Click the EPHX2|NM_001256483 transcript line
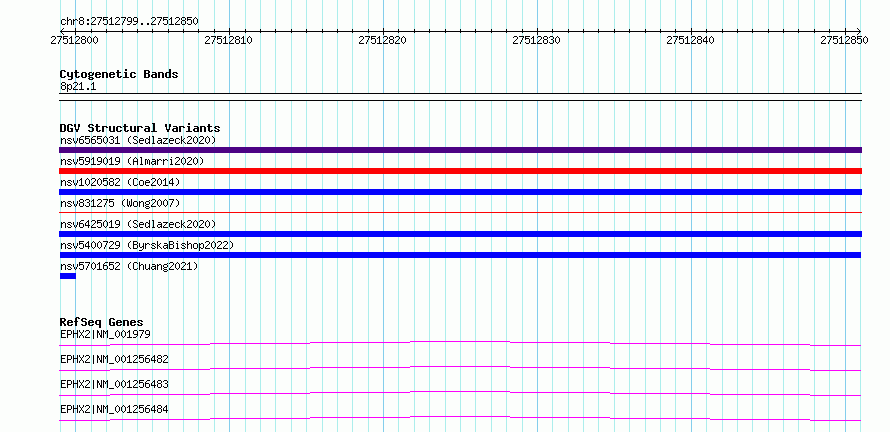Viewport: 890px width, 432px height. tap(460, 393)
